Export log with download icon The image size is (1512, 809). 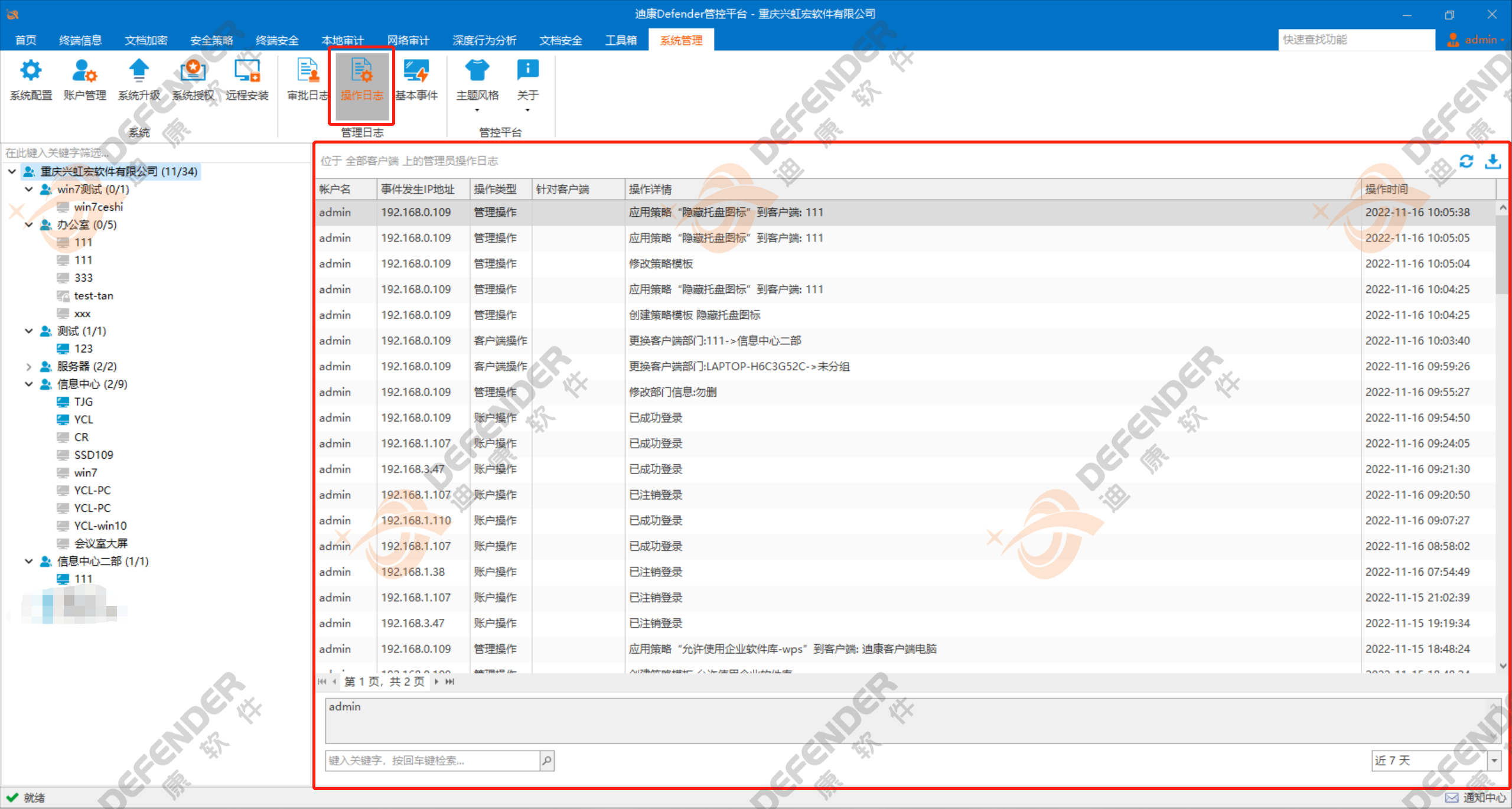click(1493, 161)
